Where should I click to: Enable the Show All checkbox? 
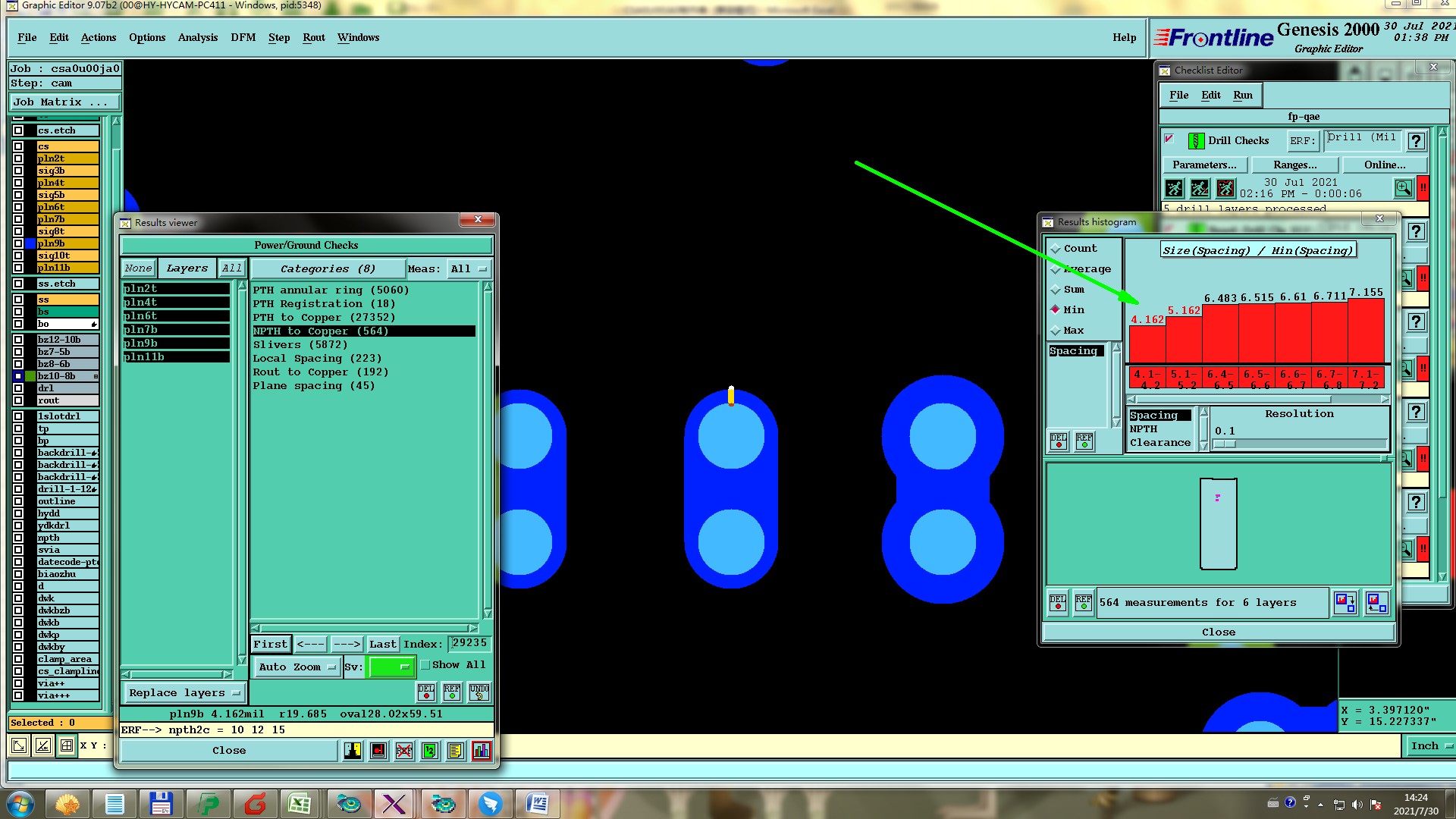coord(425,665)
